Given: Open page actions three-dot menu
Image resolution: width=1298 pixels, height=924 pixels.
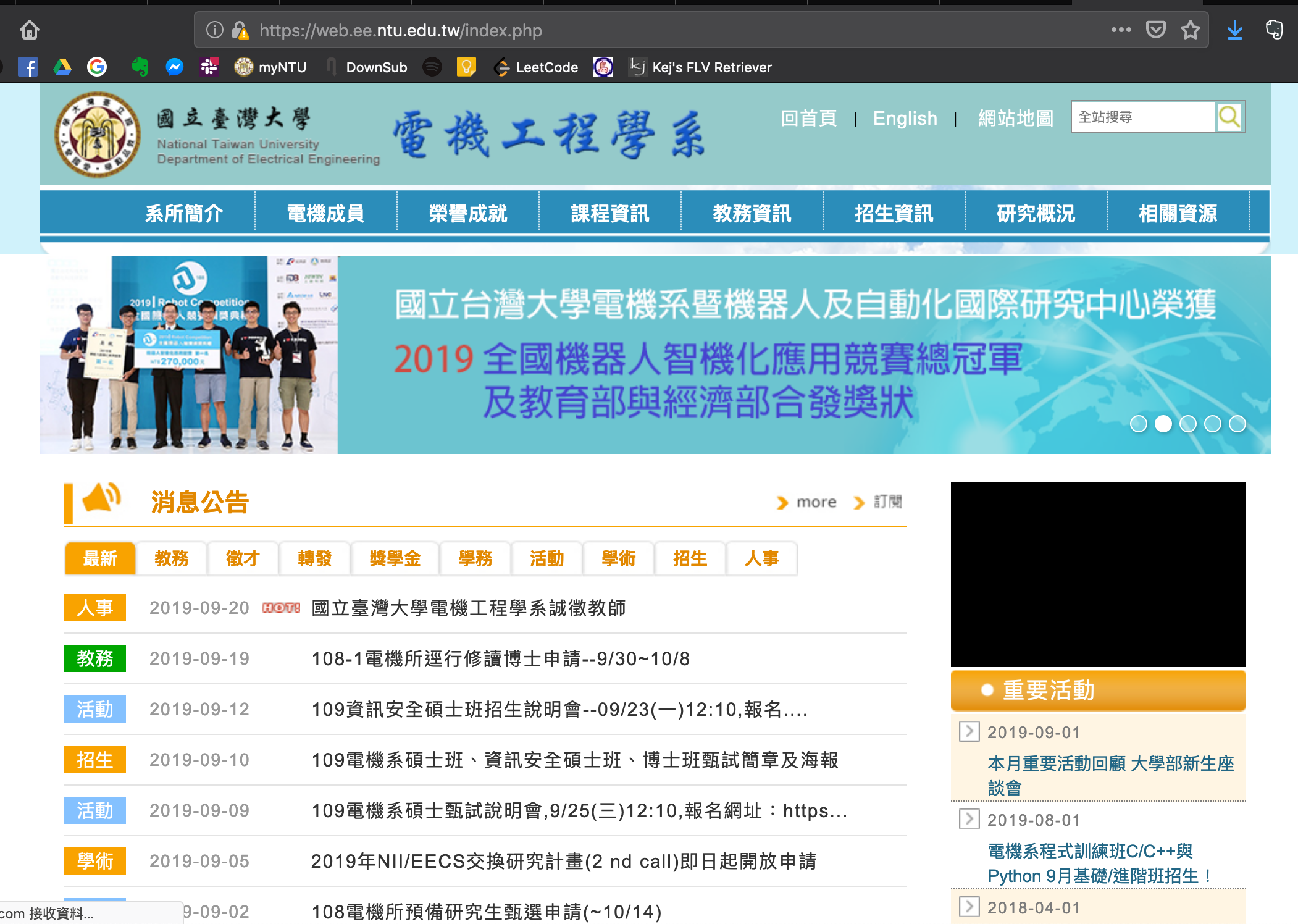Looking at the screenshot, I should pos(1121,30).
